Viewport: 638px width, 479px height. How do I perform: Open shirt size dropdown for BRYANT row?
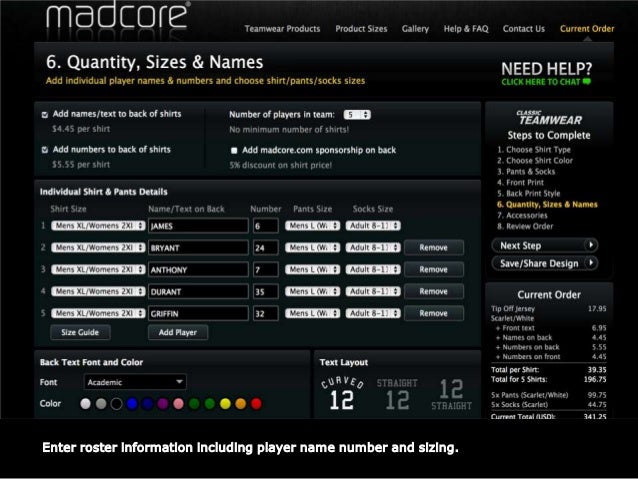[98, 247]
